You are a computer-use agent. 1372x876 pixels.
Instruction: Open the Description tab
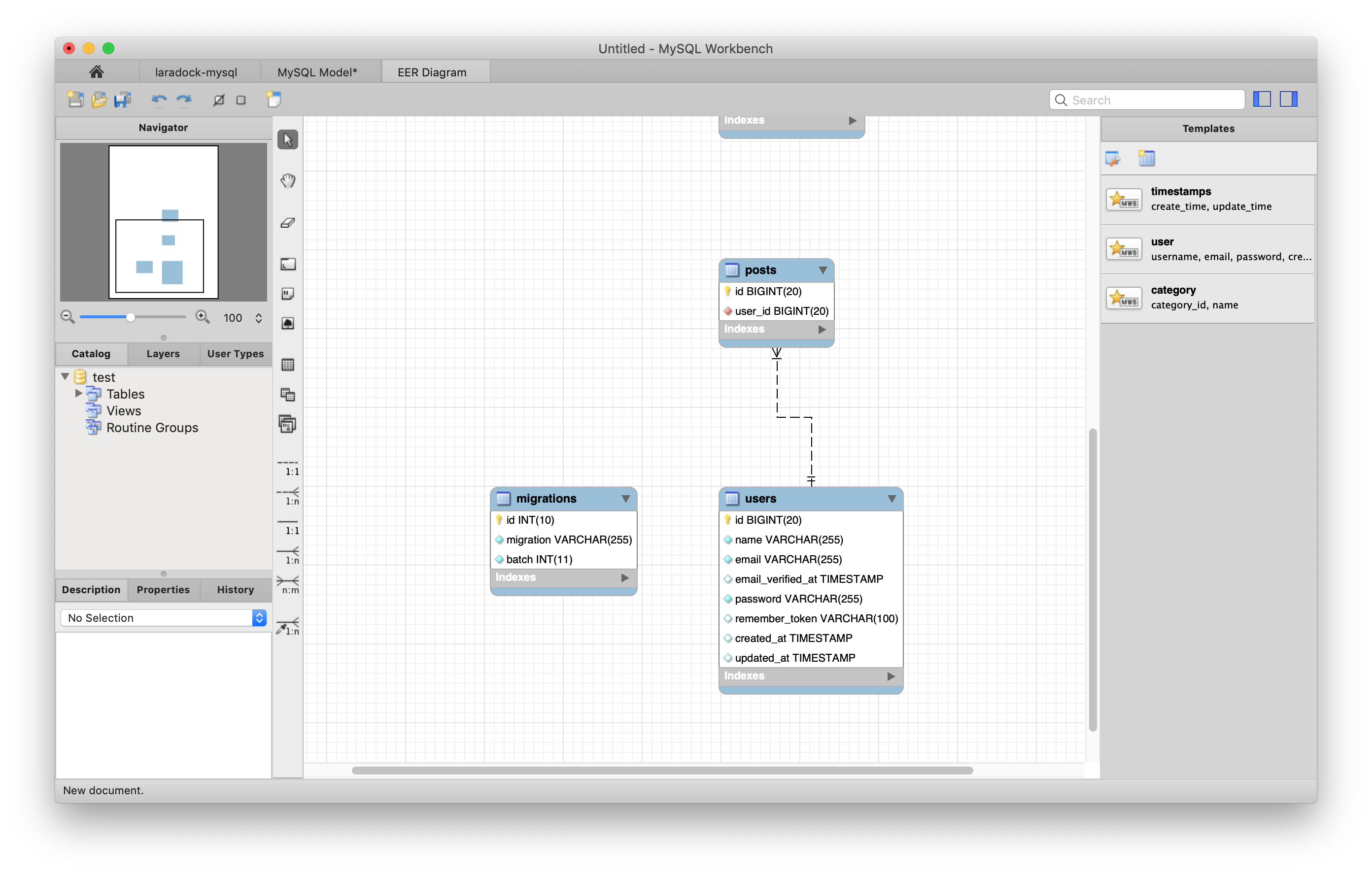coord(91,590)
